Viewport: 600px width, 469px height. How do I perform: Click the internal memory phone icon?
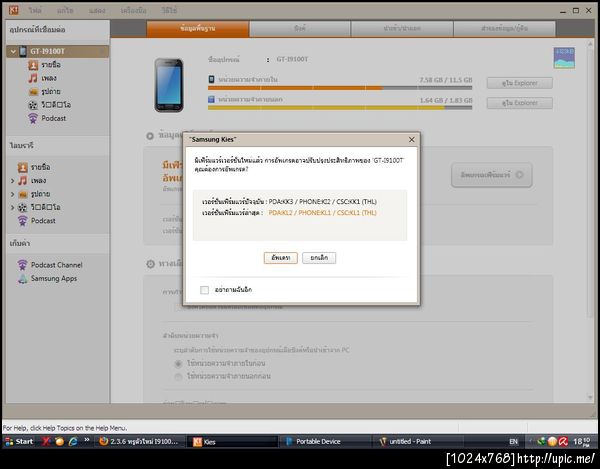coord(211,79)
